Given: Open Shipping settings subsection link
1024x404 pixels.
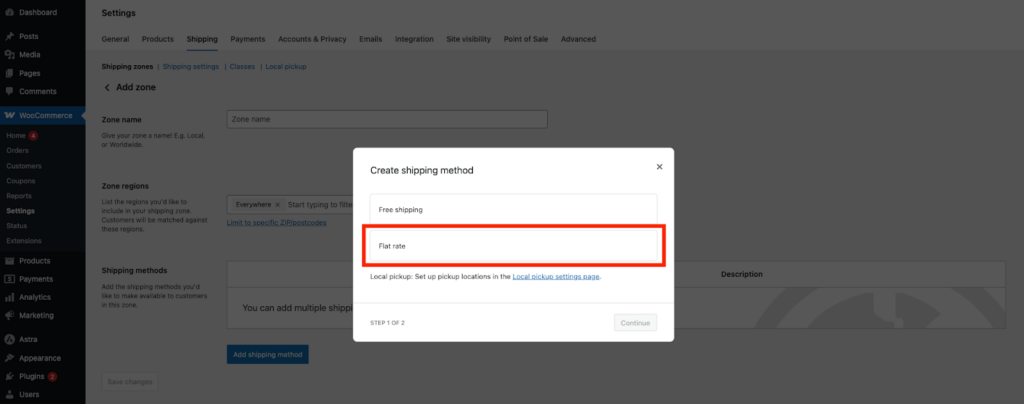Looking at the screenshot, I should [x=191, y=67].
